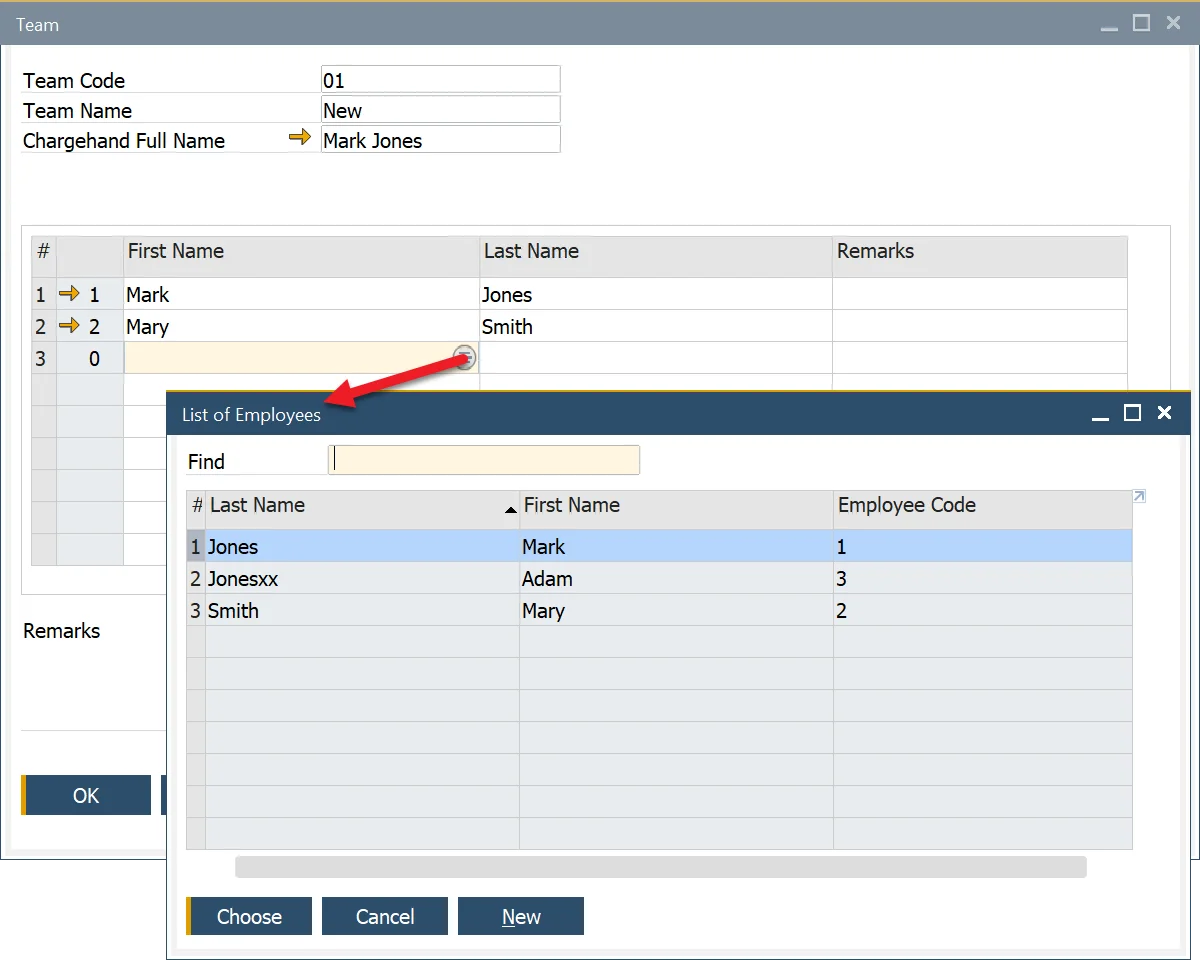This screenshot has height=960, width=1200.
Task: Sort list by Employee Code column header
Action: click(x=980, y=506)
